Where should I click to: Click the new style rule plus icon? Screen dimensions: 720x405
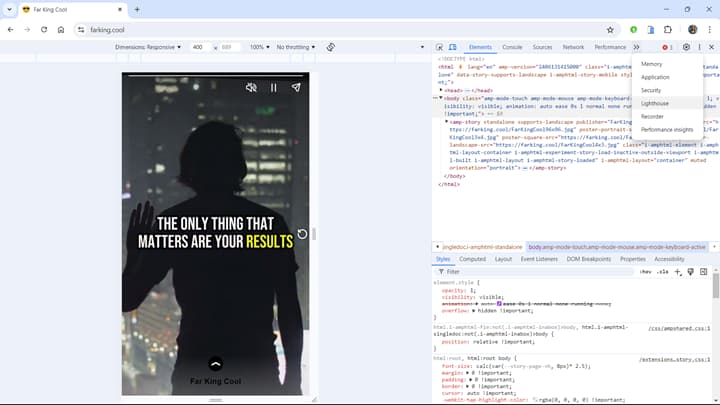tap(678, 271)
